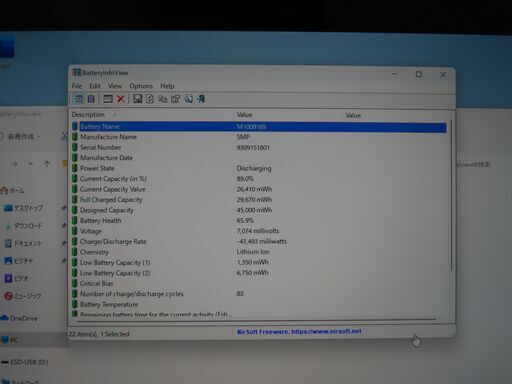Select the Battery Temperature row
This screenshot has width=512, height=384.
click(259, 304)
